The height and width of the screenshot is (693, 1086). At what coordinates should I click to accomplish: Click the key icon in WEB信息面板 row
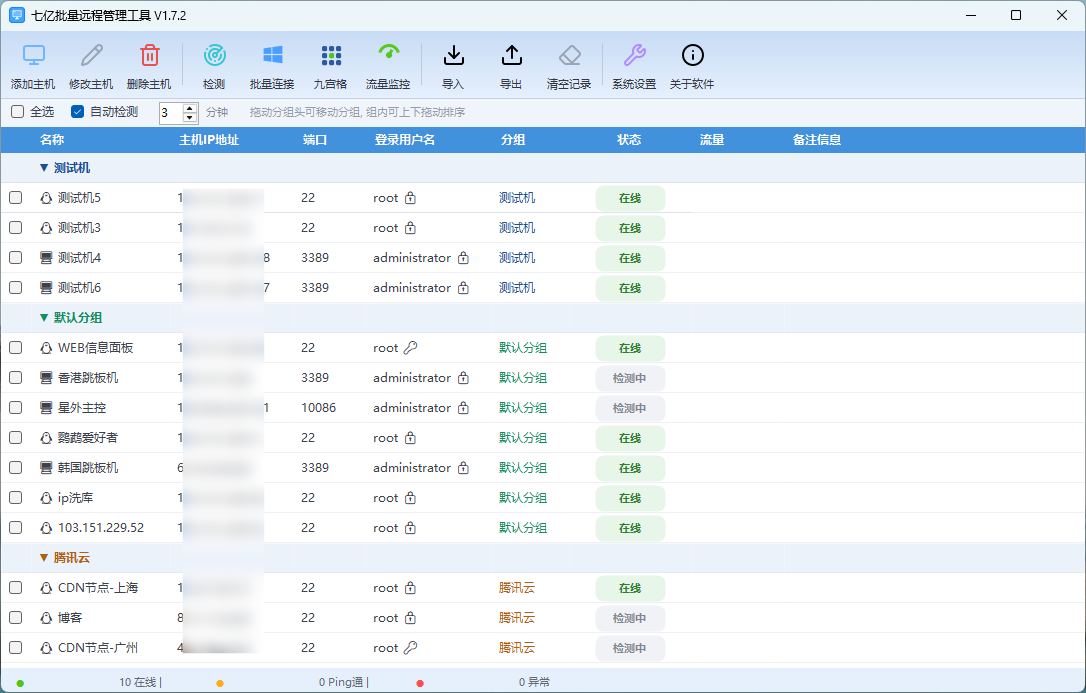click(x=411, y=348)
